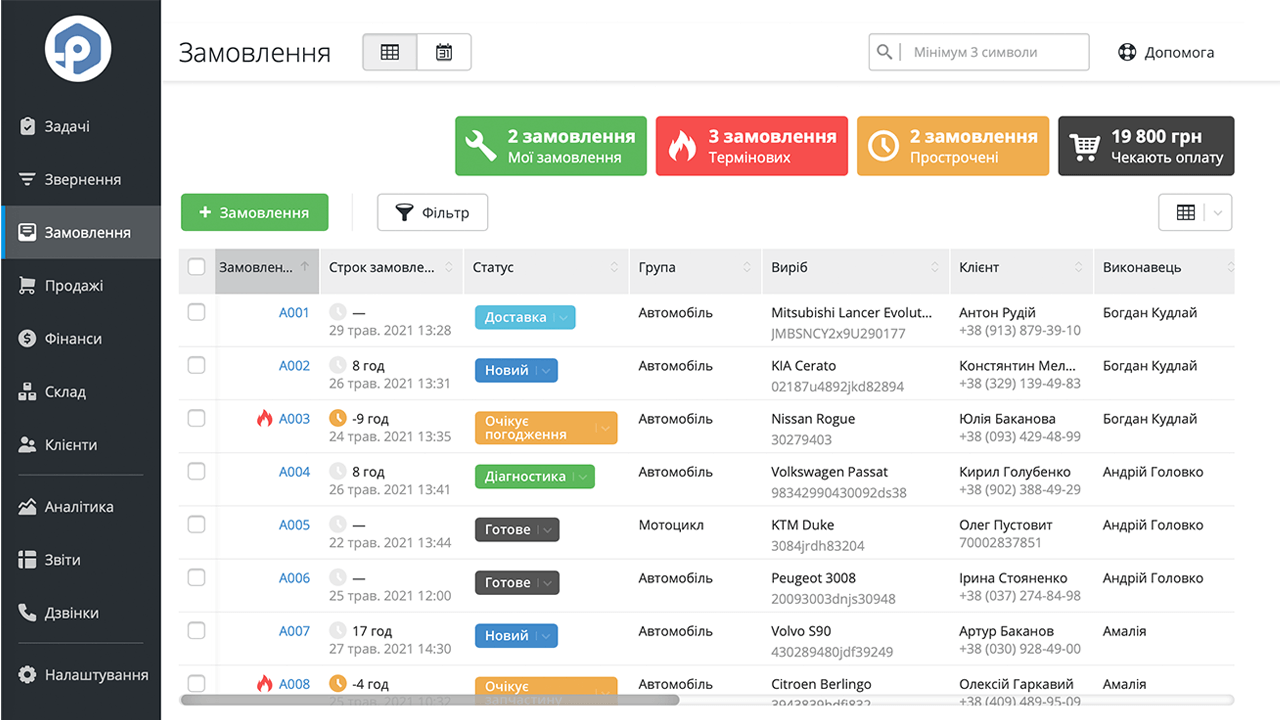Expand the column settings dropdown arrow
The height and width of the screenshot is (720, 1280).
(x=1217, y=213)
